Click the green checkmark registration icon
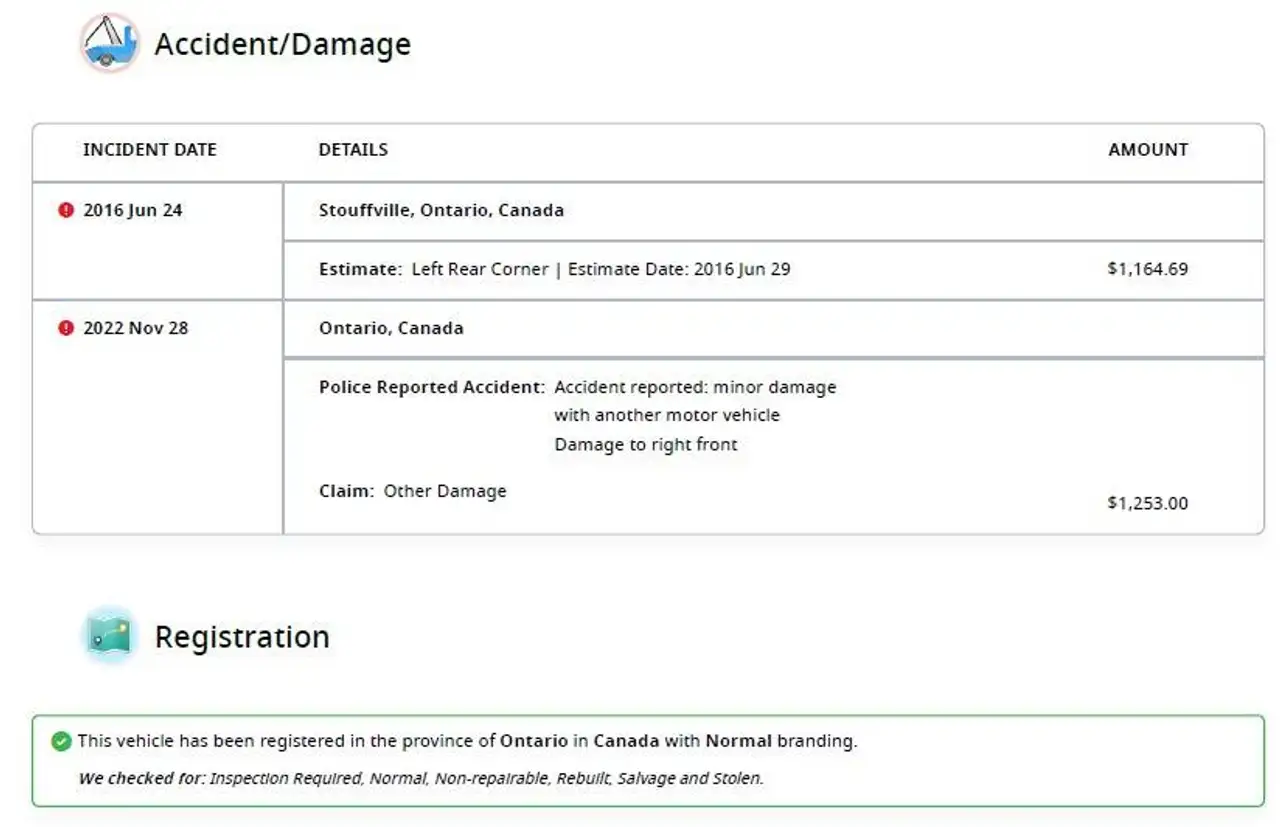The width and height of the screenshot is (1280, 827). click(x=61, y=741)
